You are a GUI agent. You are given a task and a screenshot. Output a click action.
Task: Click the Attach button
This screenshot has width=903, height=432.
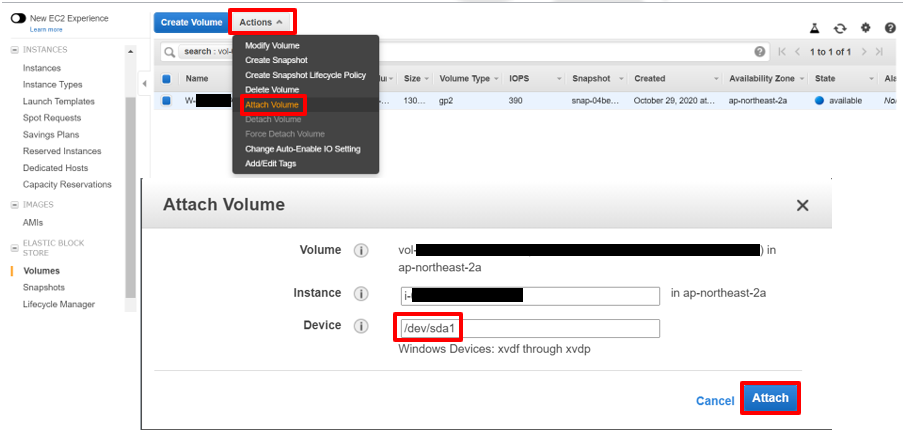pos(771,398)
